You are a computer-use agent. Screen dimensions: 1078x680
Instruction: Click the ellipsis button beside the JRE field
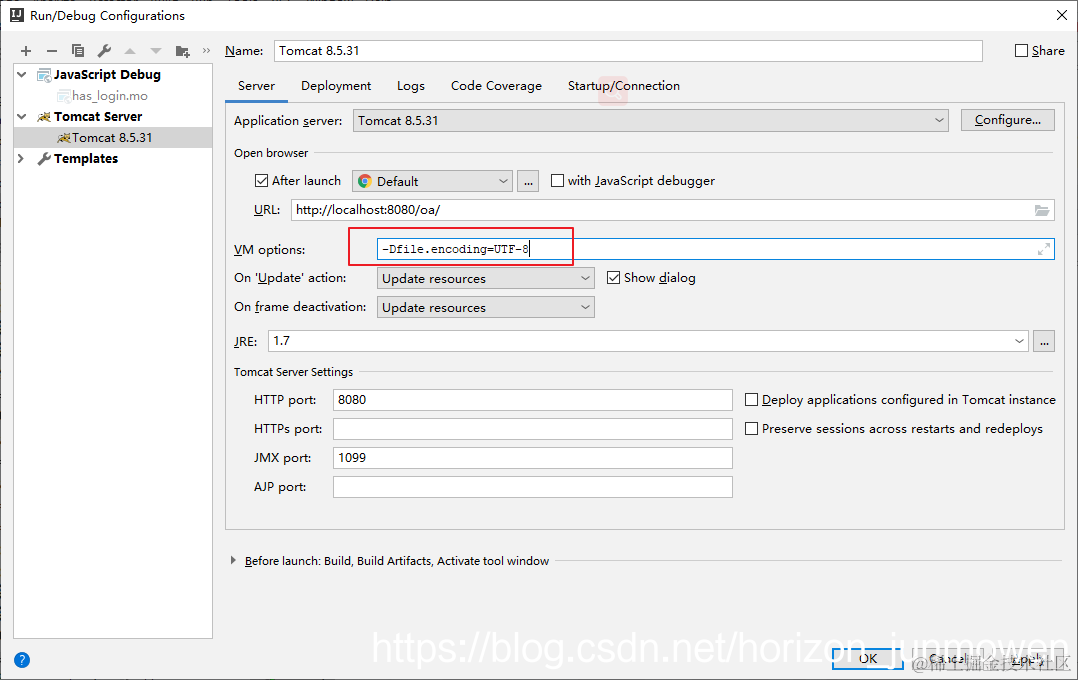(x=1044, y=341)
